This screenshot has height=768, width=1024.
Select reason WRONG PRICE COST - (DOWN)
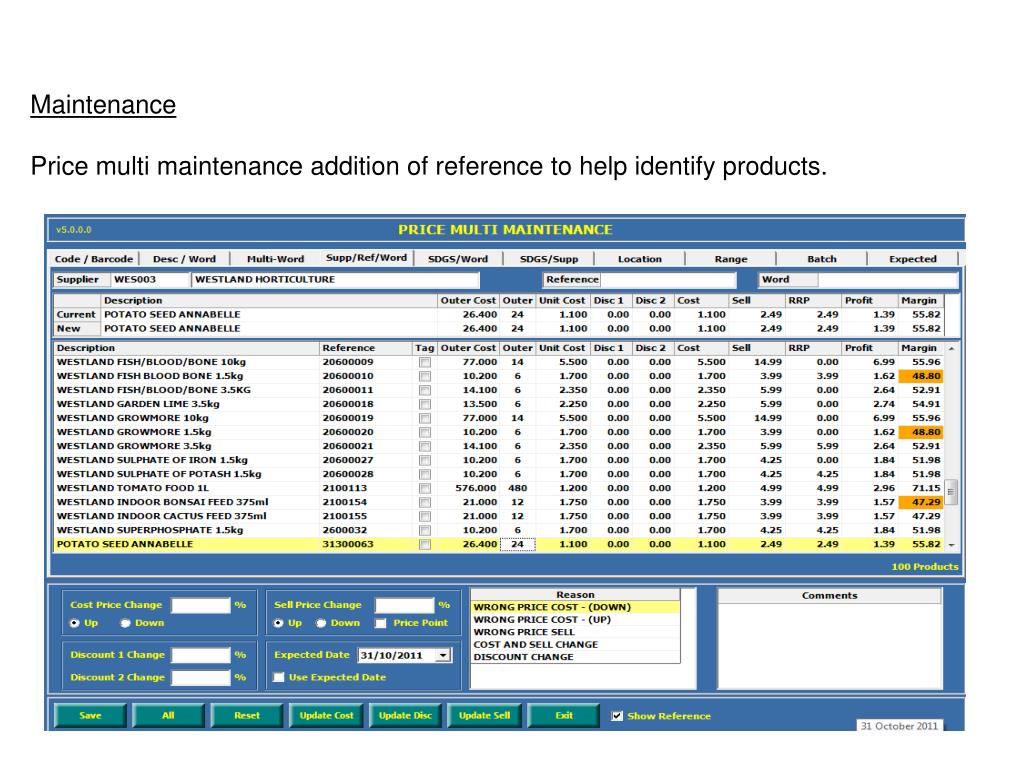tap(575, 607)
